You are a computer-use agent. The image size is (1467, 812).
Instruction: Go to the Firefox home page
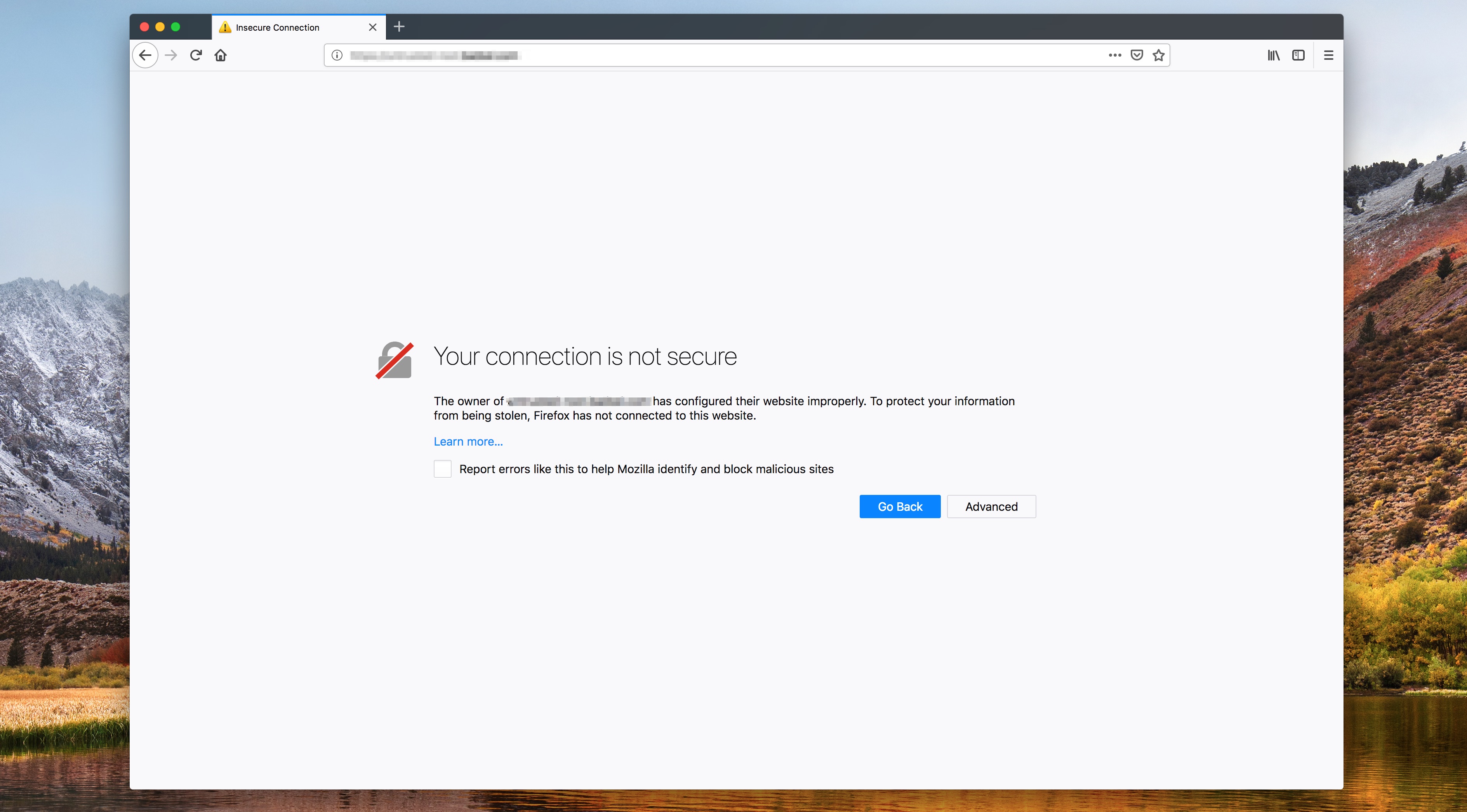221,55
